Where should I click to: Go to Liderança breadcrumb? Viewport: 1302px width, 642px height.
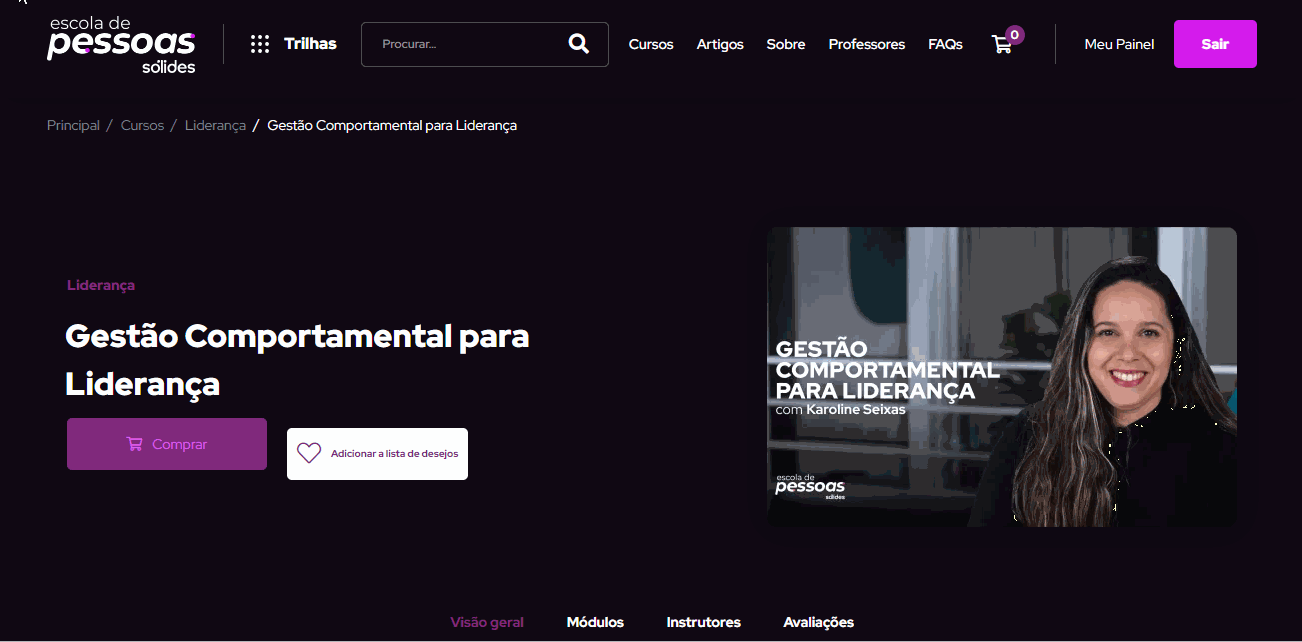(215, 125)
